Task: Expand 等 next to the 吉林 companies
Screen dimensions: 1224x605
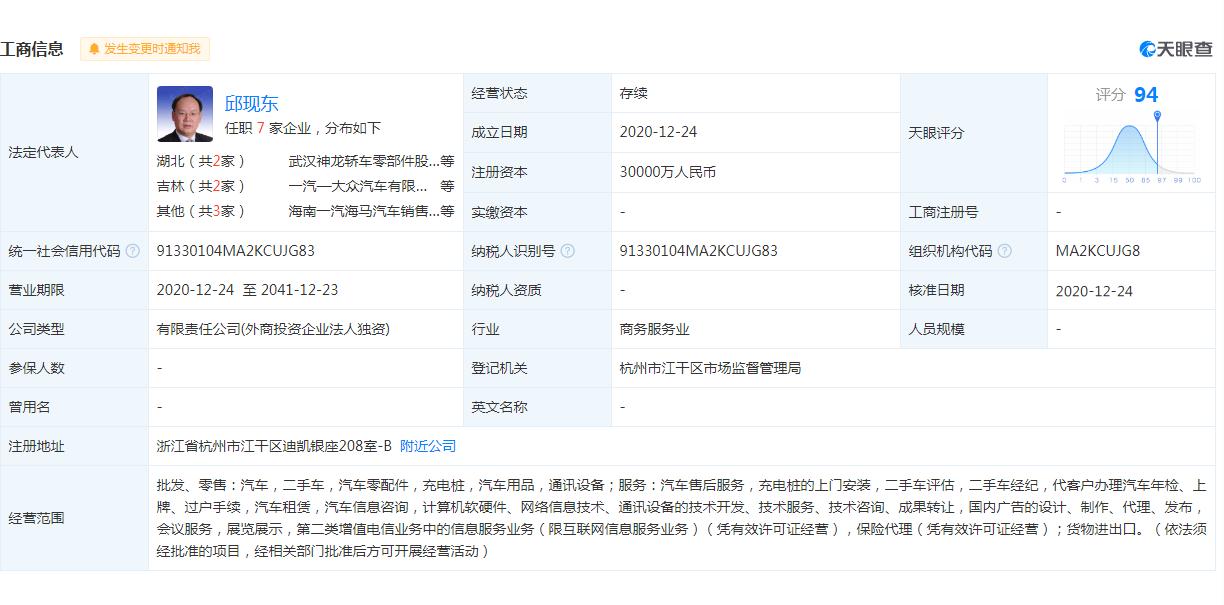Action: [447, 186]
